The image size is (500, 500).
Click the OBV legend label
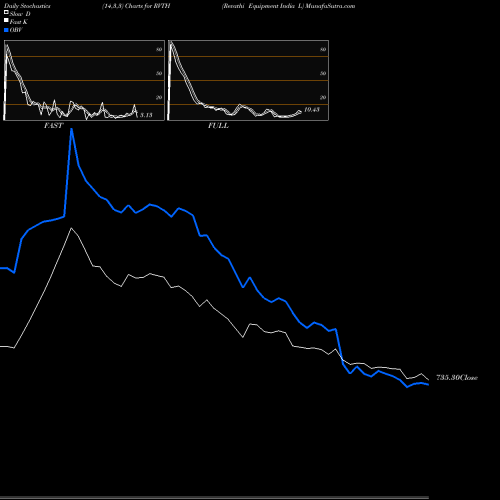pos(16,30)
